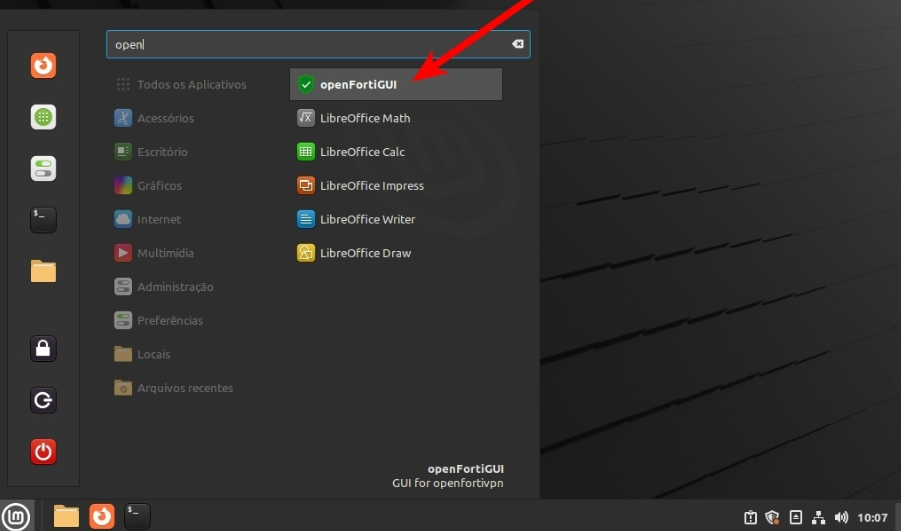
Task: Click the orange LibreOffice Impress slides icon
Action: click(306, 186)
